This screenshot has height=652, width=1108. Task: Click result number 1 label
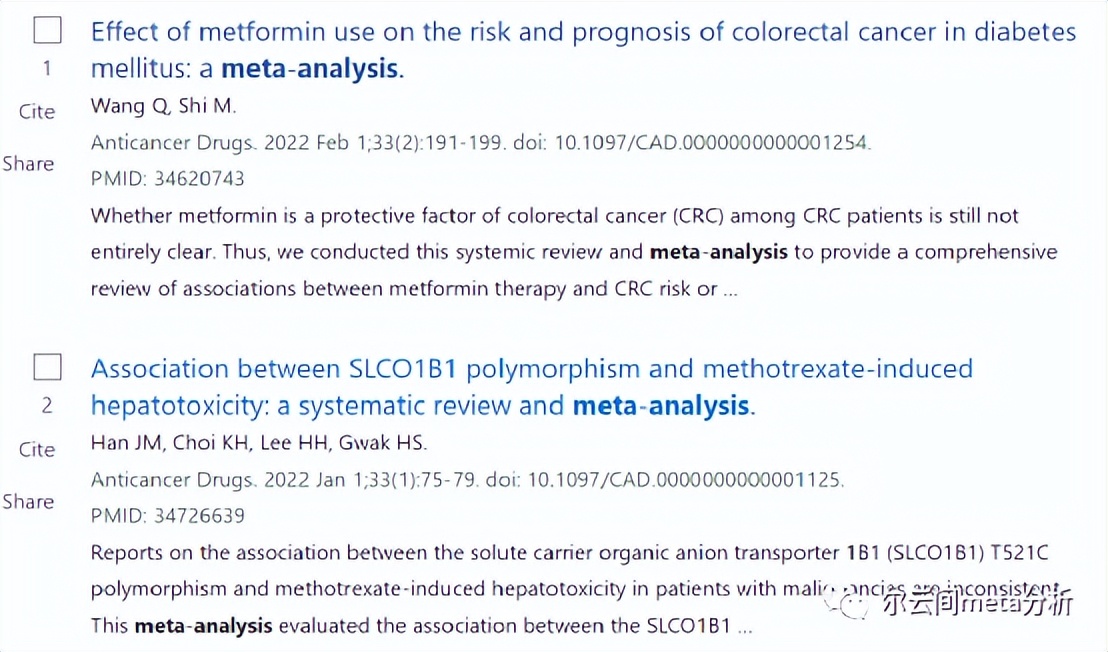click(x=47, y=69)
